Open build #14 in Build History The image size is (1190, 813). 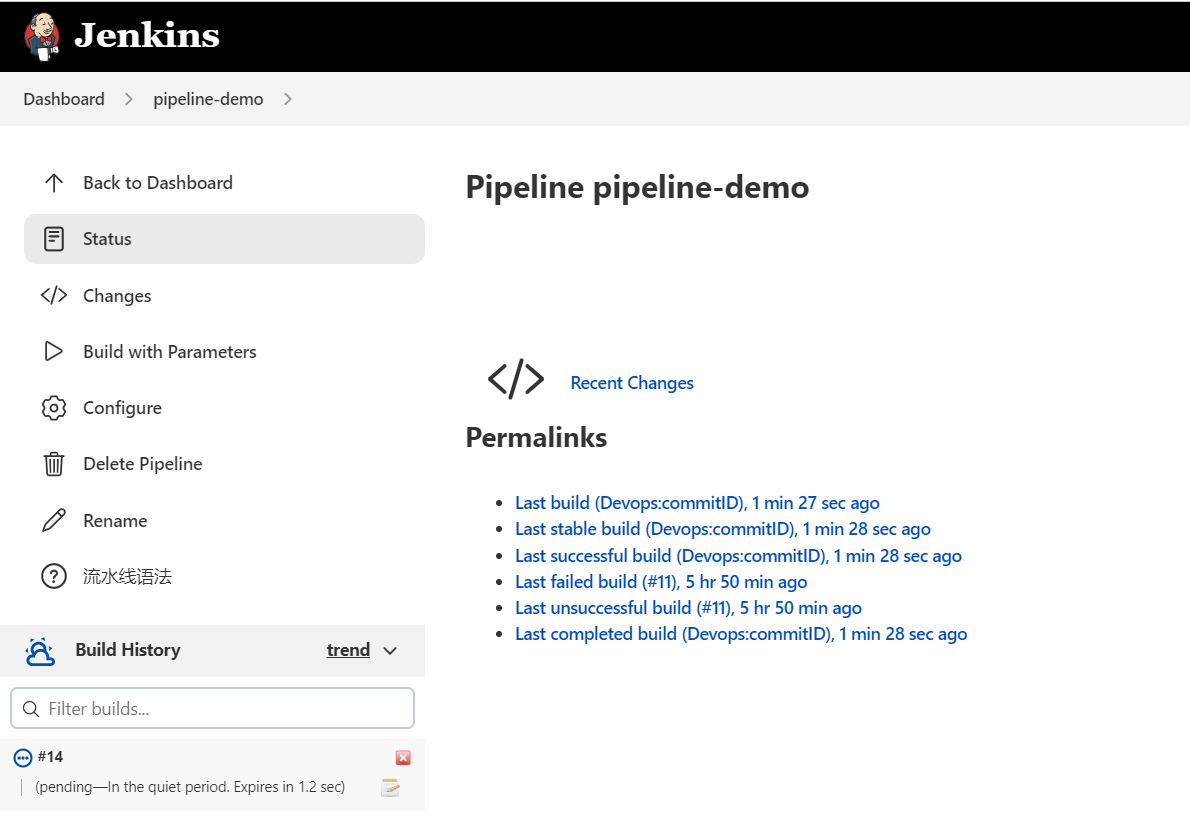click(51, 757)
